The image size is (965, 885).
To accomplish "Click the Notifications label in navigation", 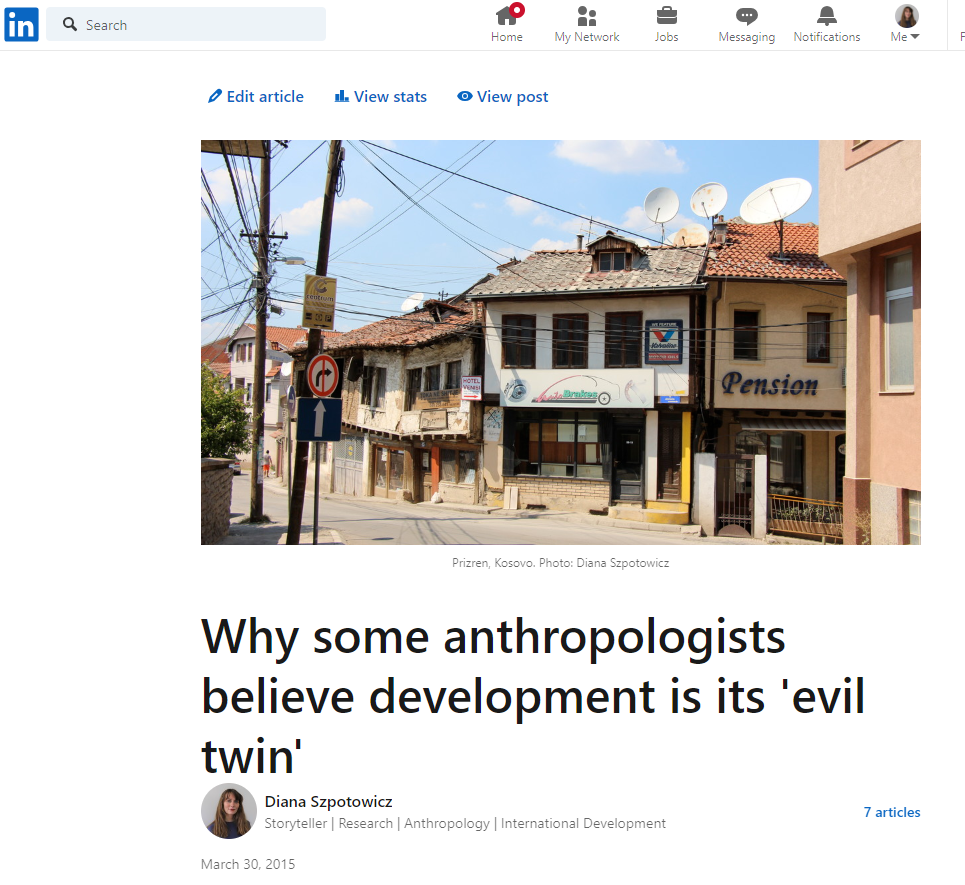I will click(x=827, y=37).
